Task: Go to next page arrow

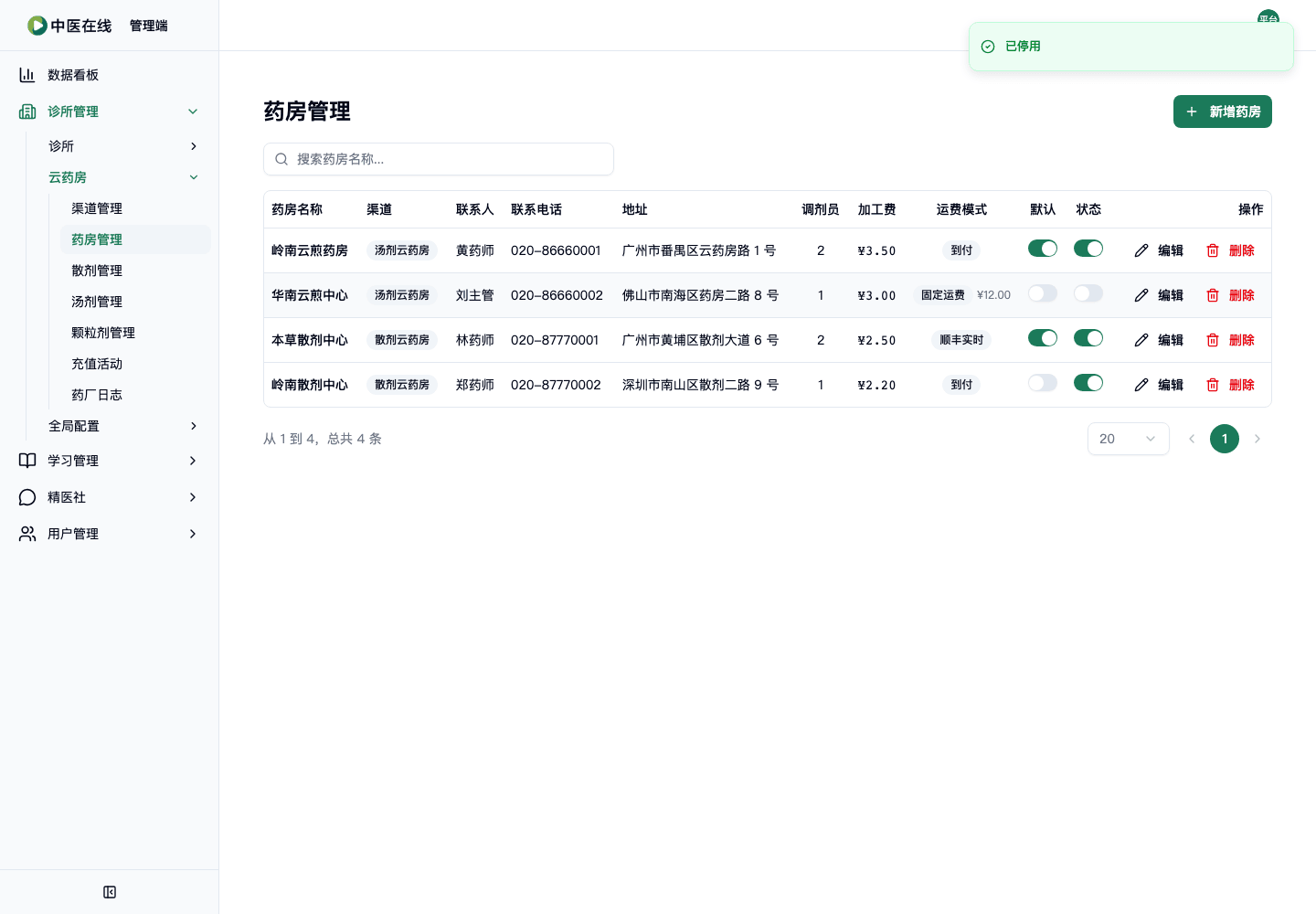Action: tap(1258, 439)
